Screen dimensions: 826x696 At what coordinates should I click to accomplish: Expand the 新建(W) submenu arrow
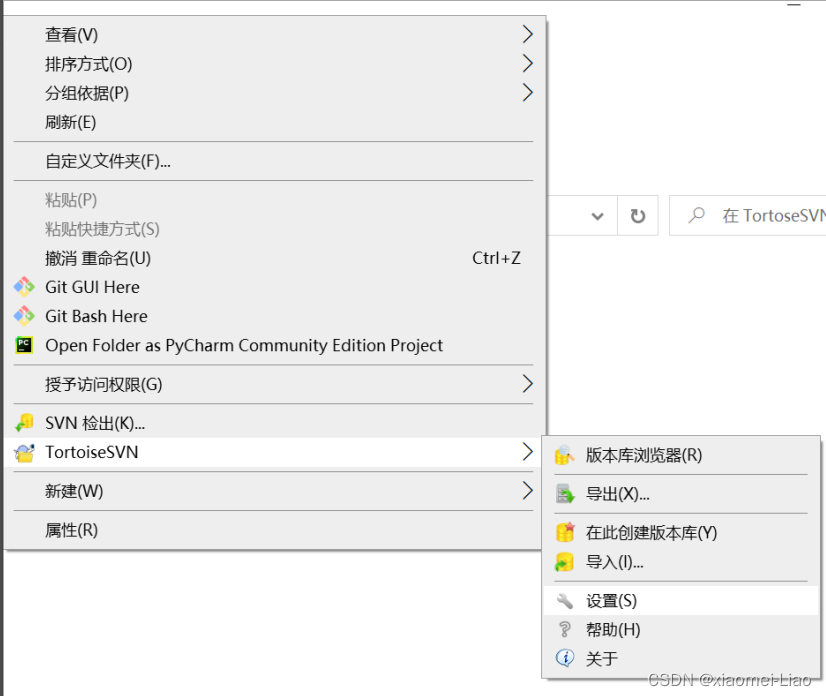pos(527,491)
